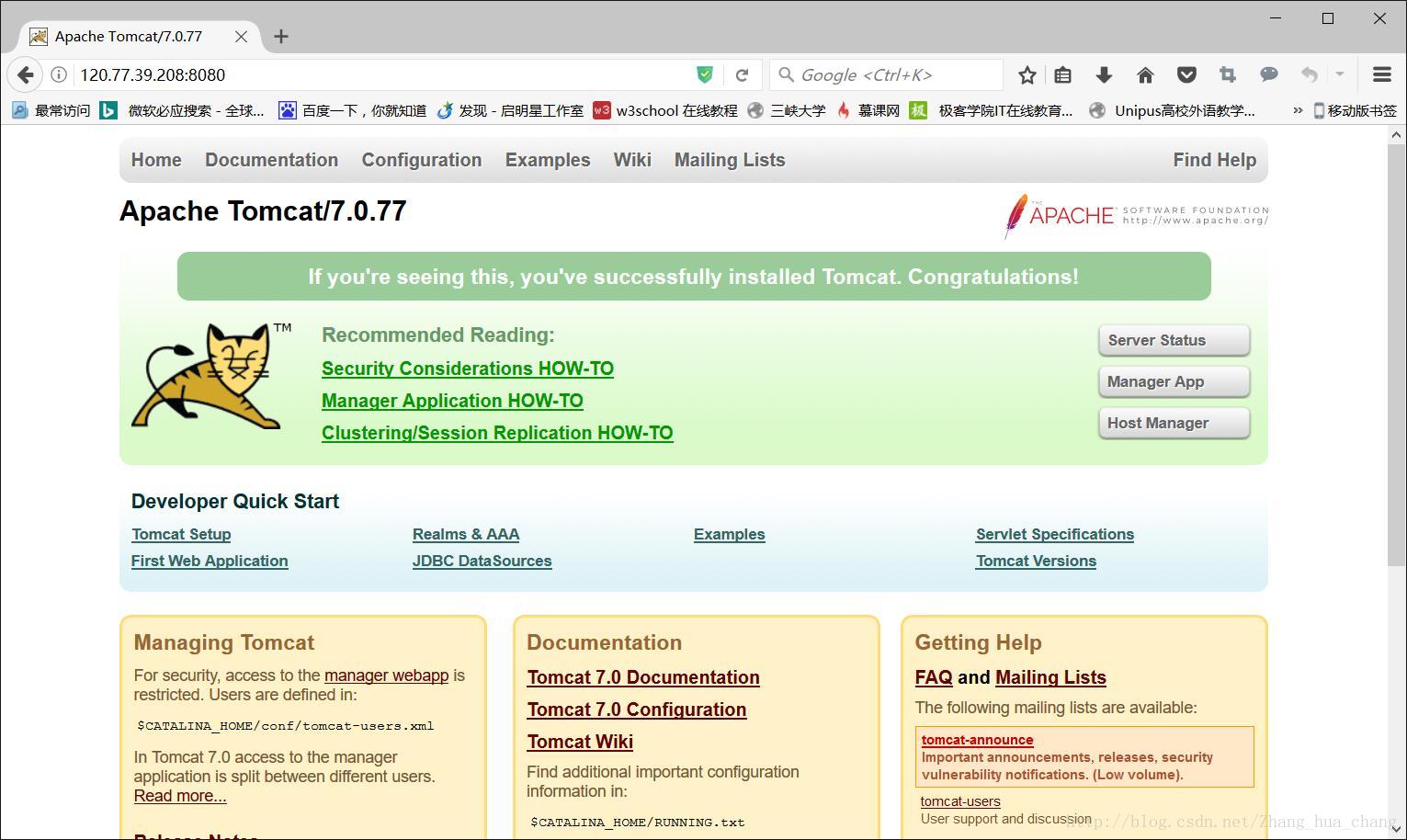The width and height of the screenshot is (1407, 840).
Task: Open the Realms & AAA link
Action: [x=466, y=534]
